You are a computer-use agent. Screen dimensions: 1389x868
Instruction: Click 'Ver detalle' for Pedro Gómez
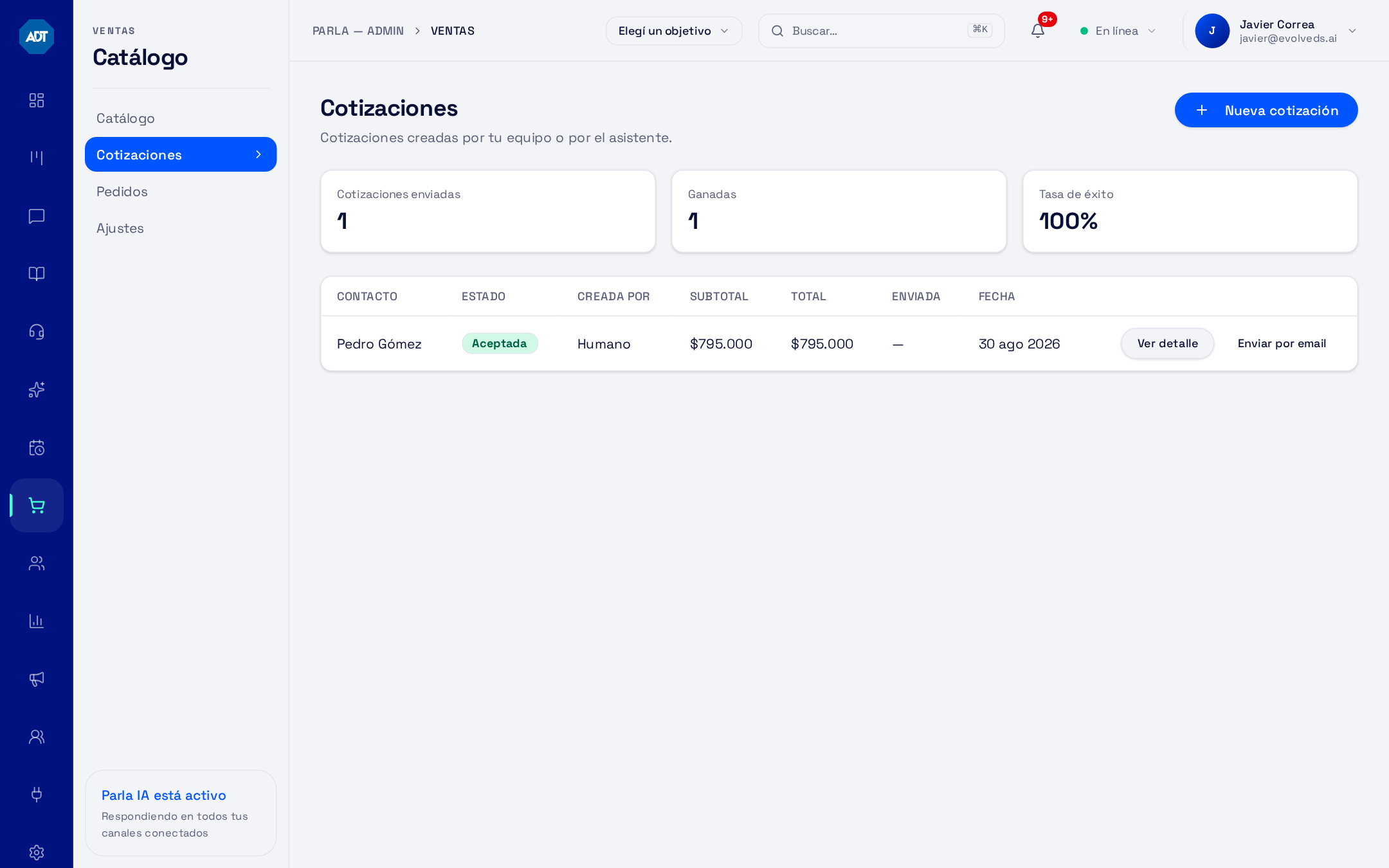pos(1167,343)
